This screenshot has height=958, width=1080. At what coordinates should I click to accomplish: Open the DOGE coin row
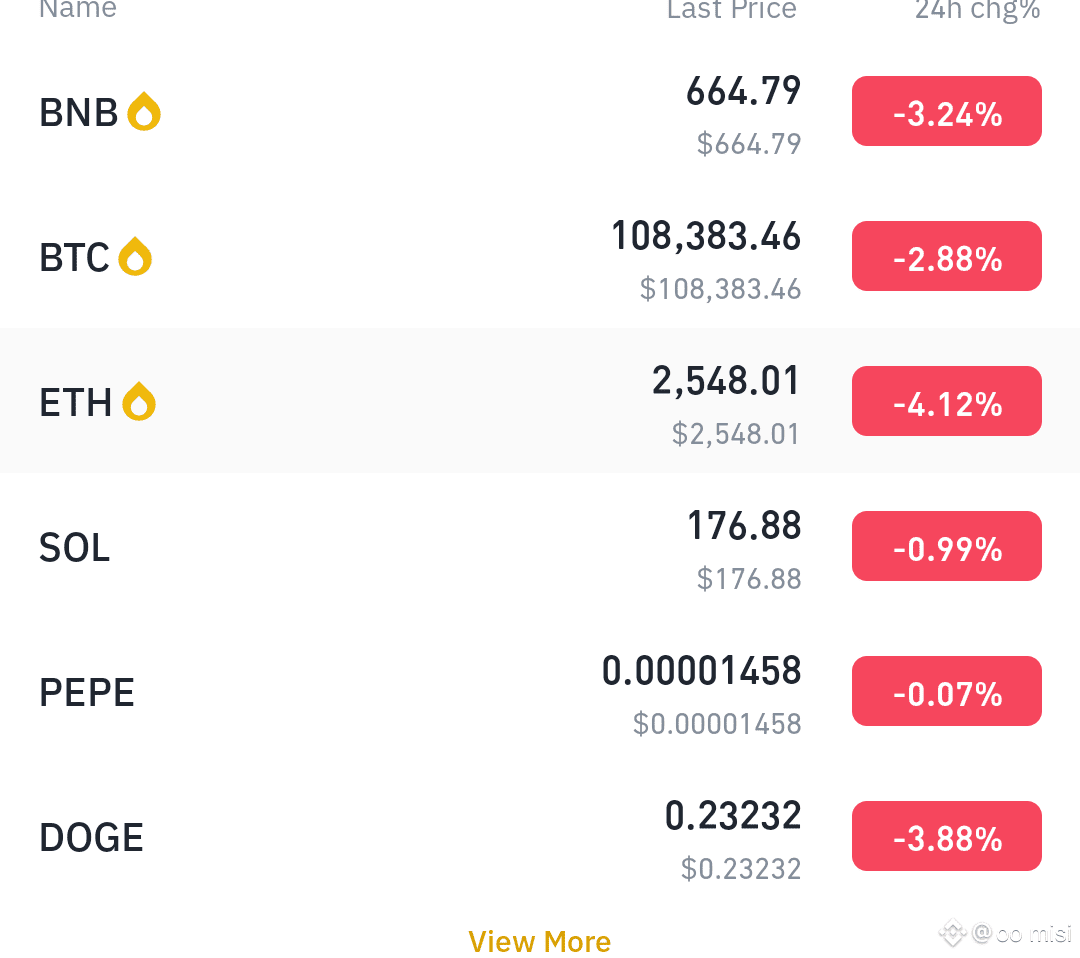540,836
